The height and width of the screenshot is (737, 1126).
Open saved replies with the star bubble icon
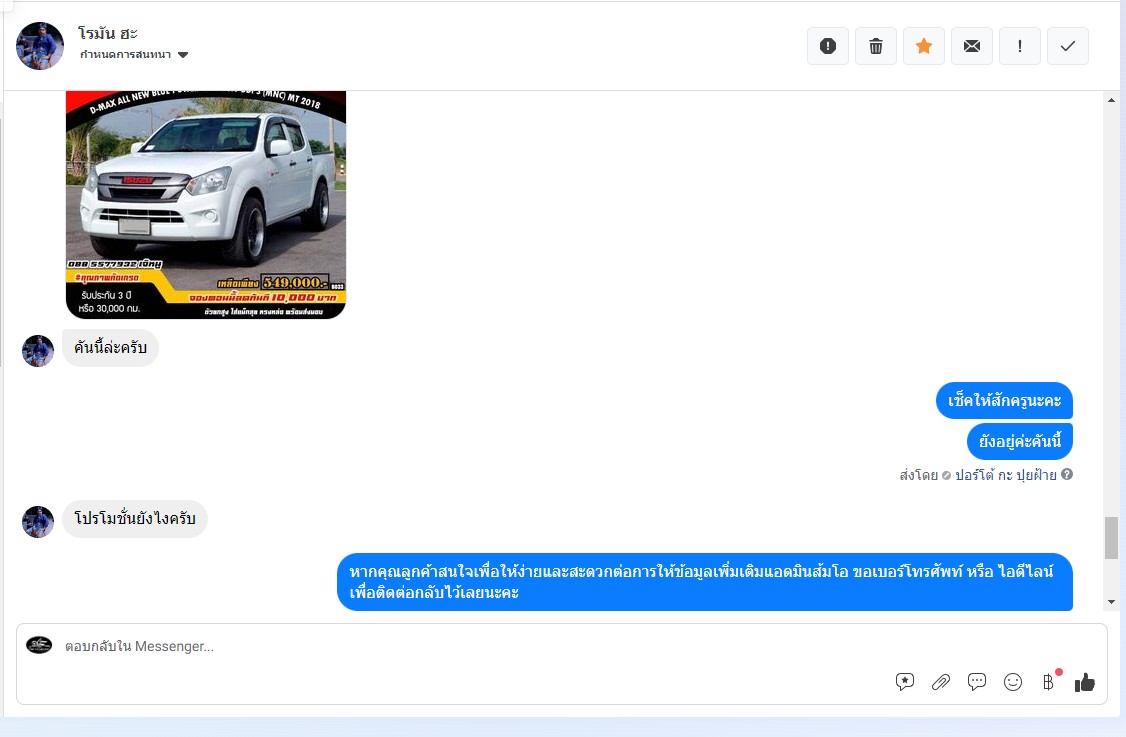tap(905, 682)
